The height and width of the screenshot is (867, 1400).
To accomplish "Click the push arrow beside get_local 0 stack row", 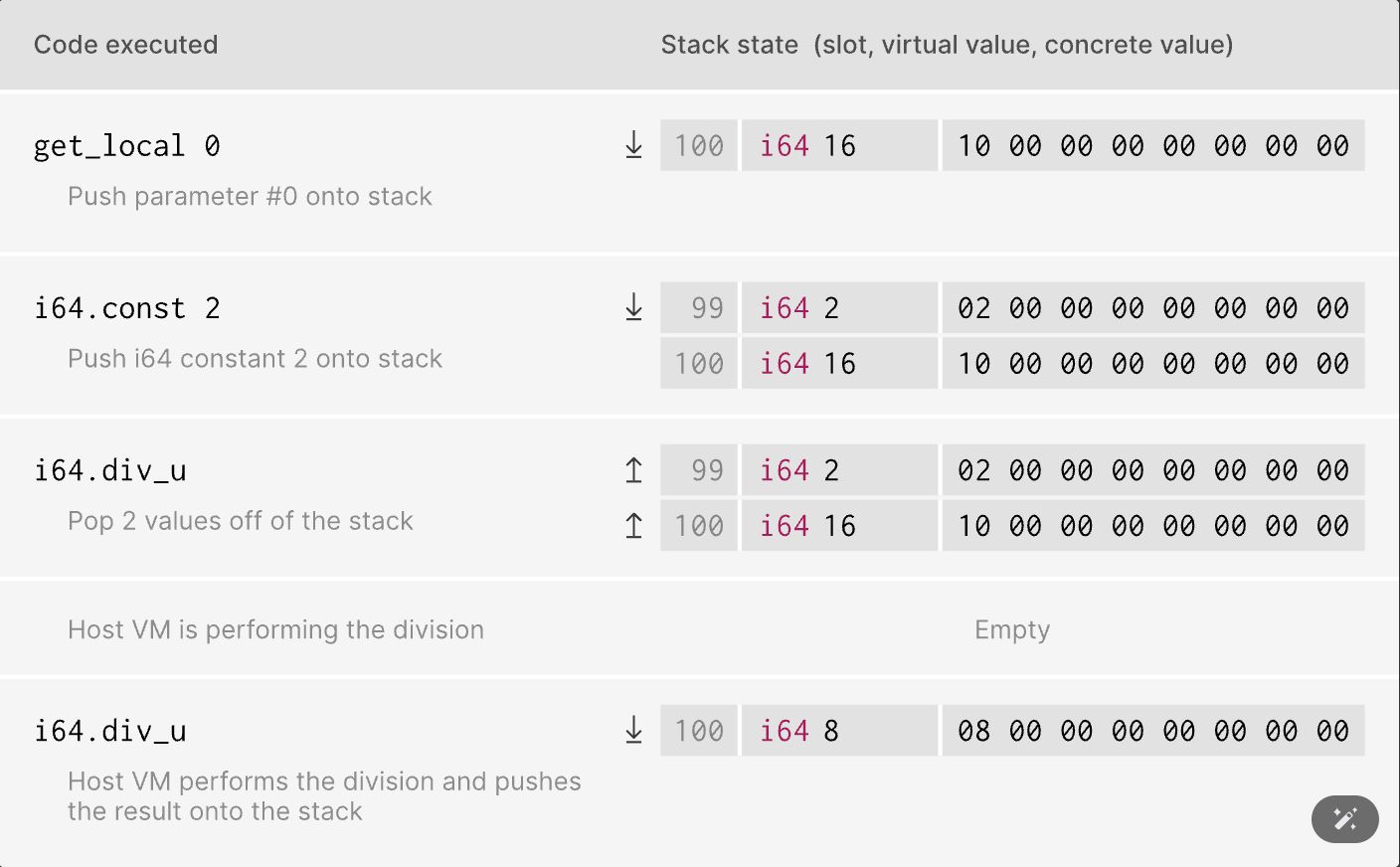I will [633, 145].
